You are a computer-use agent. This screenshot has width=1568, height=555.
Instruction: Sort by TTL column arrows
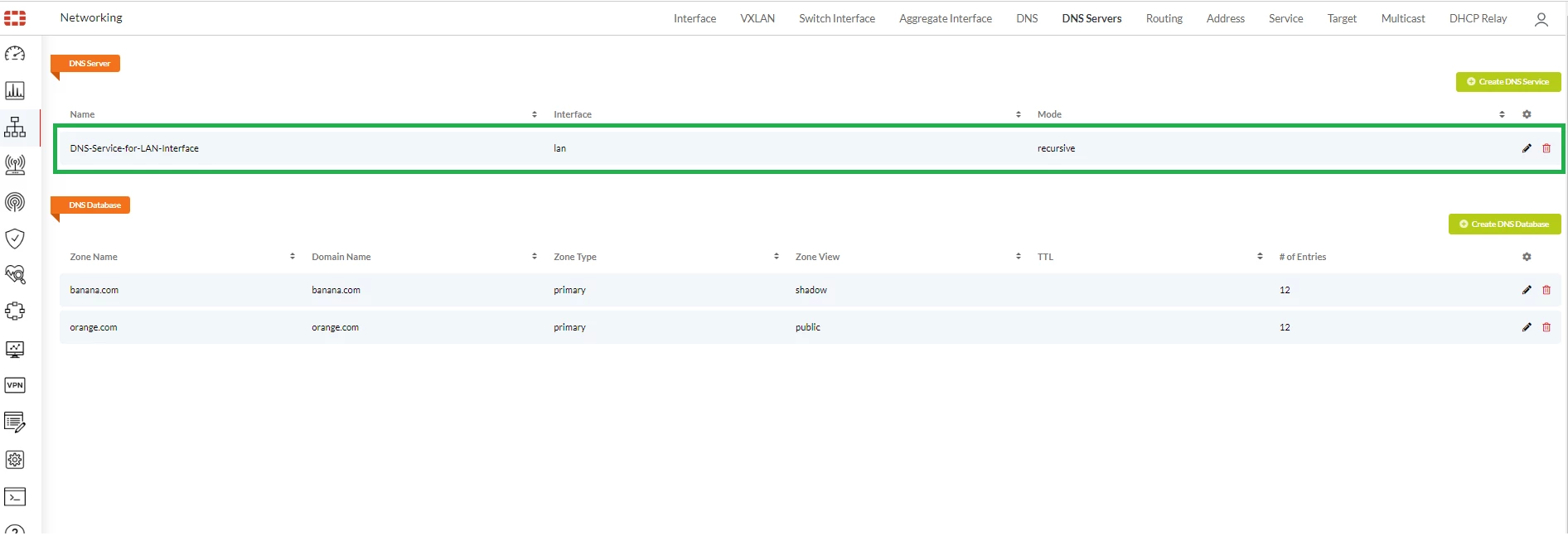1260,257
